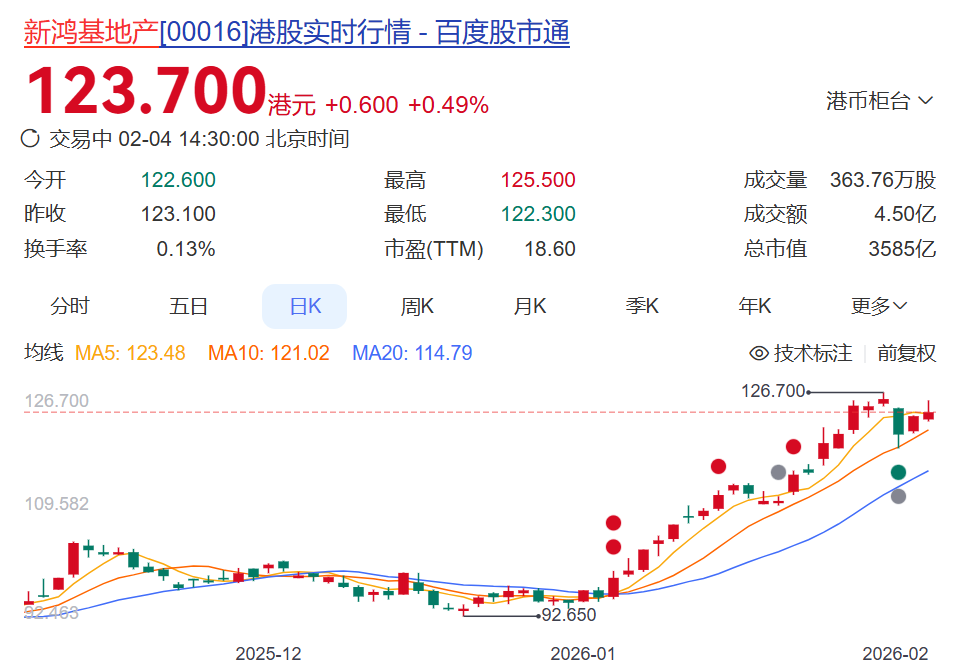This screenshot has height=672, width=963.
Task: Click the MA20: 114.79 indicator label
Action: 412,353
